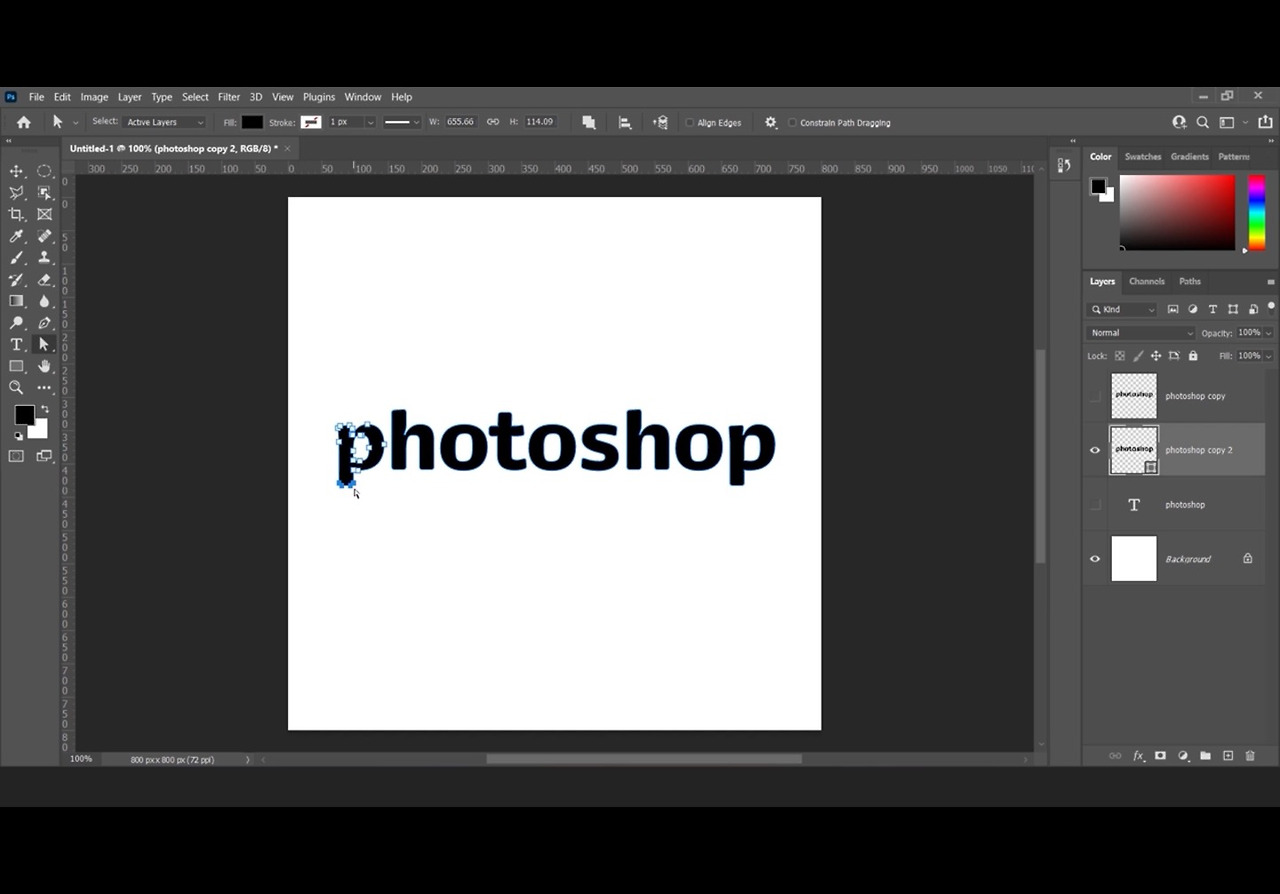The image size is (1280, 894).
Task: Toggle lock transparent pixels
Action: tap(1120, 356)
